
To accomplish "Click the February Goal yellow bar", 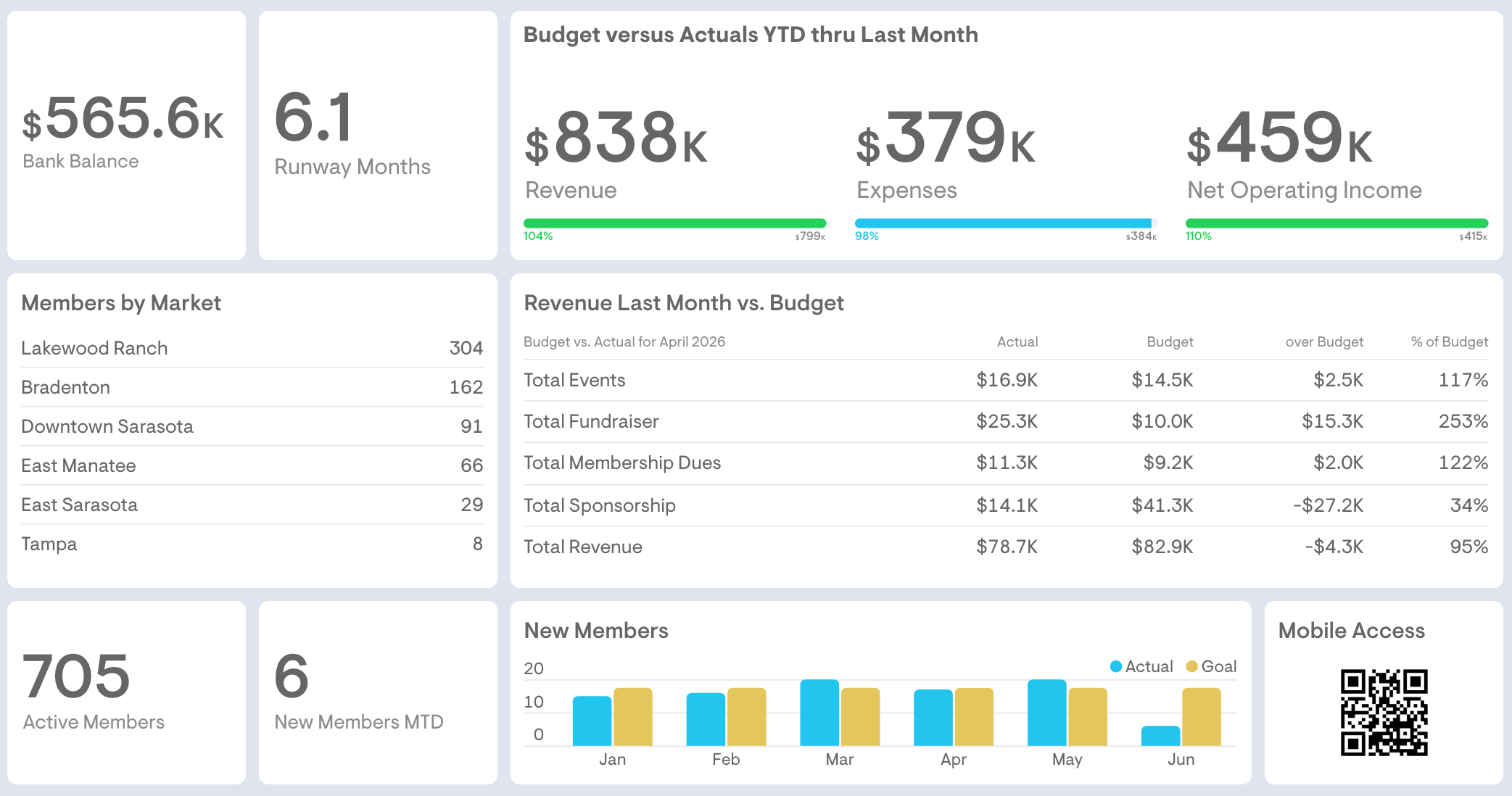I will [x=747, y=717].
